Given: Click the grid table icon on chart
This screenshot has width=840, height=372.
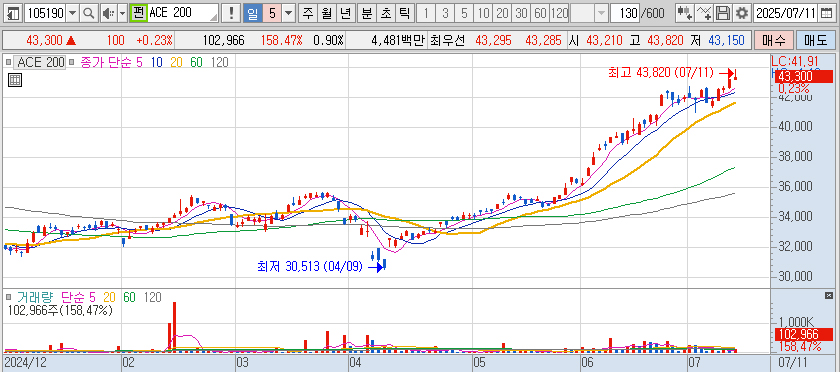Looking at the screenshot, I should [15, 80].
